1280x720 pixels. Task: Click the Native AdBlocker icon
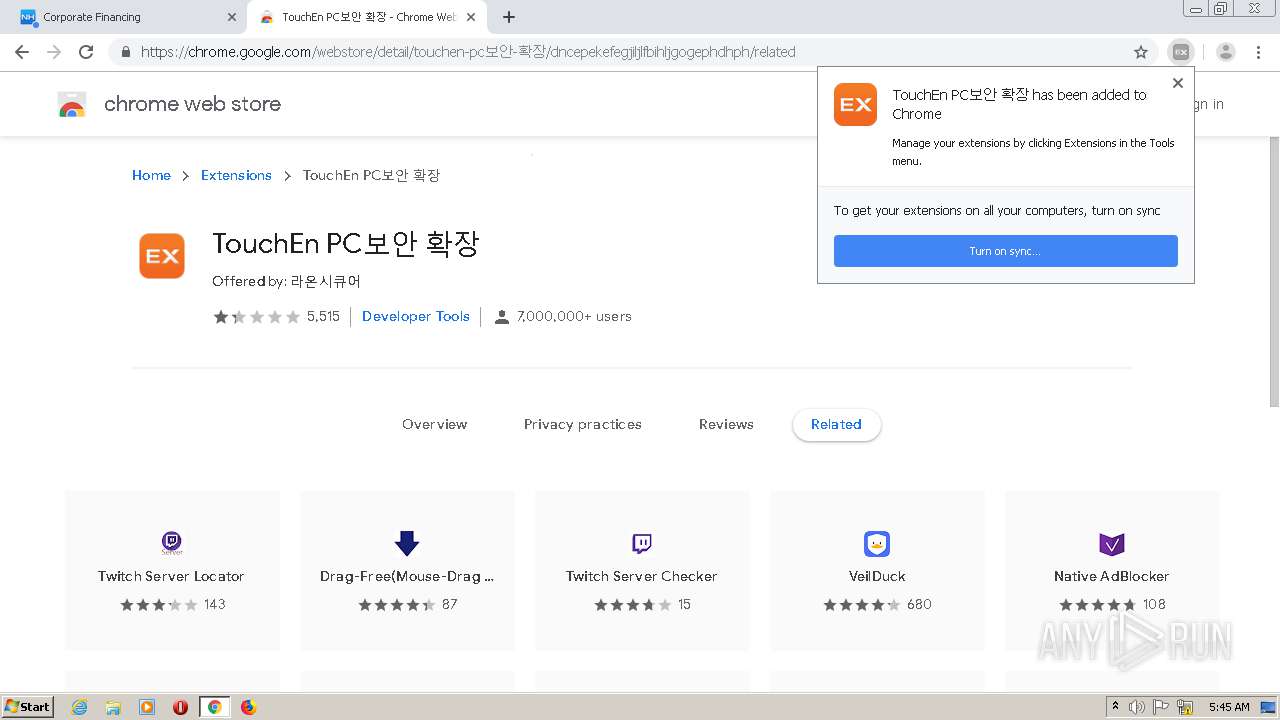[x=1112, y=543]
